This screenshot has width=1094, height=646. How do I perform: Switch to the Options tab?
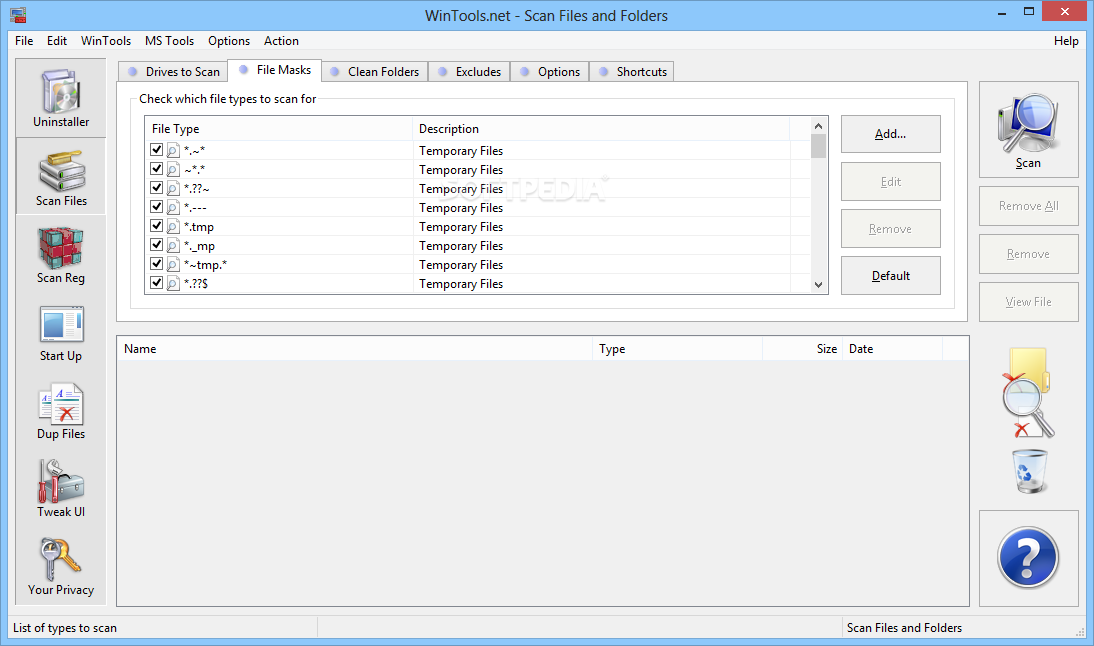550,72
